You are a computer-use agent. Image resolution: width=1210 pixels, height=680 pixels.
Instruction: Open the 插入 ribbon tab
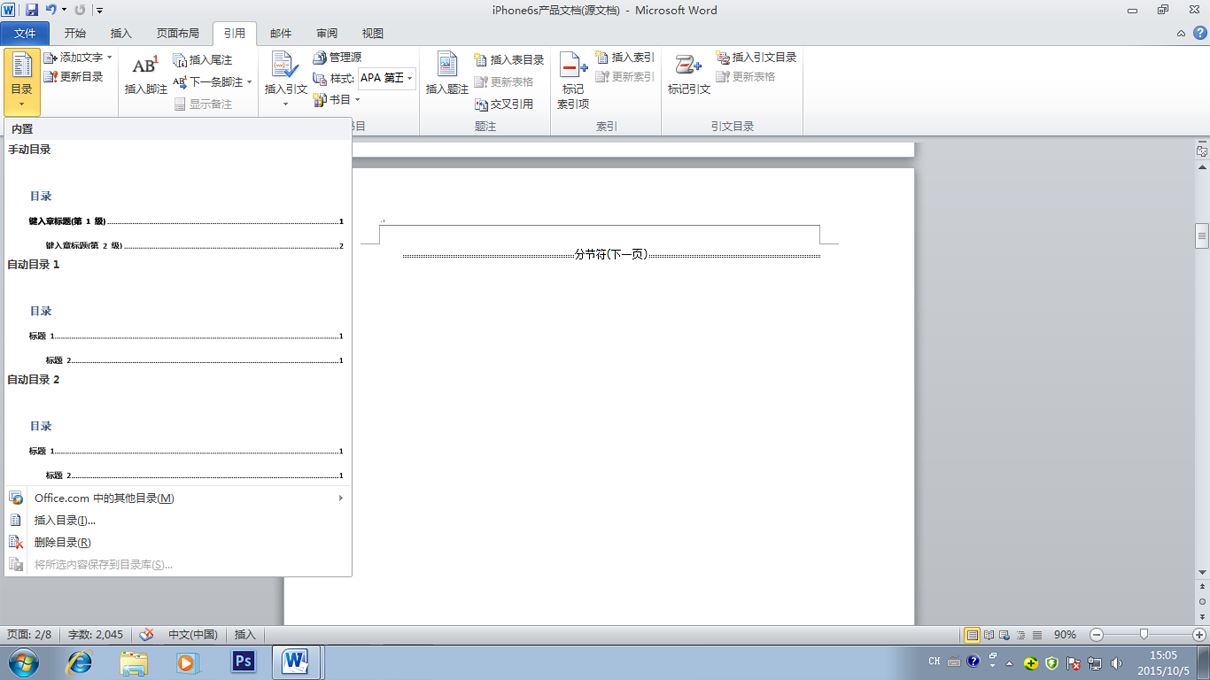pyautogui.click(x=120, y=33)
